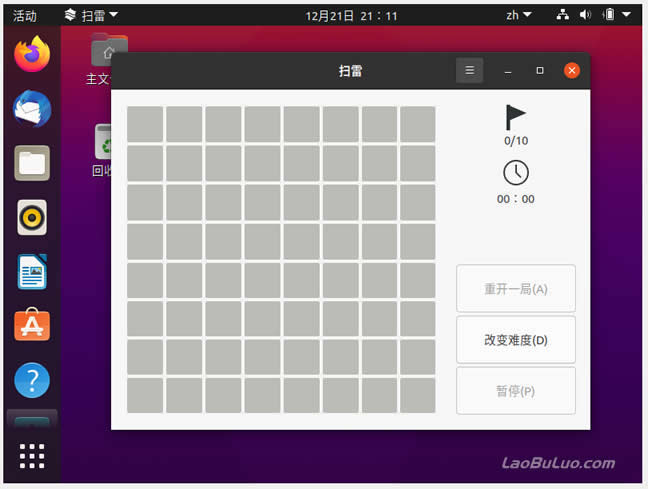Open LibreOffice Writer from dock
648x489 pixels.
click(32, 272)
